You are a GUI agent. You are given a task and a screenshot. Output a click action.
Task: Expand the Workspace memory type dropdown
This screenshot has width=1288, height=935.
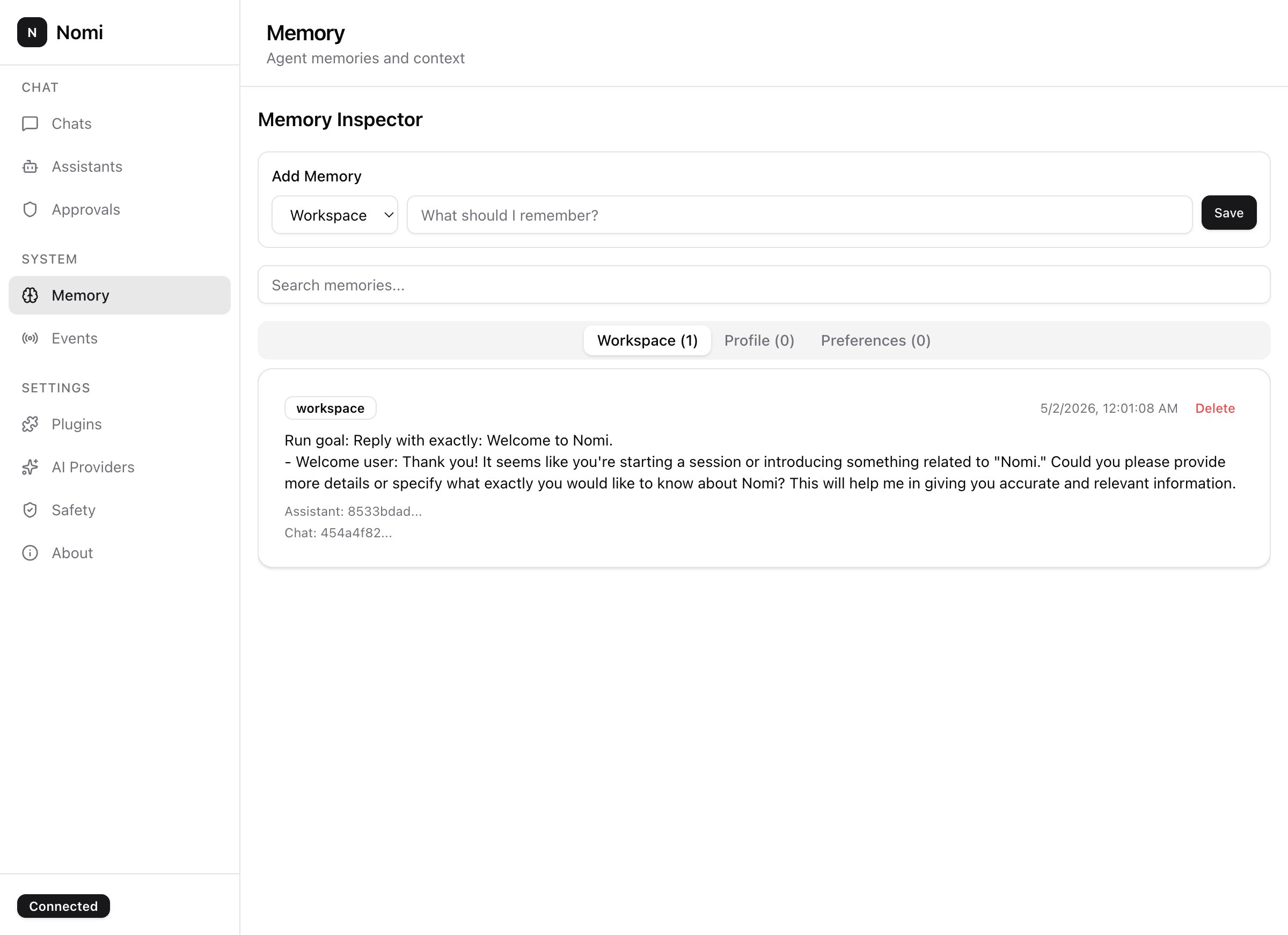pos(335,215)
